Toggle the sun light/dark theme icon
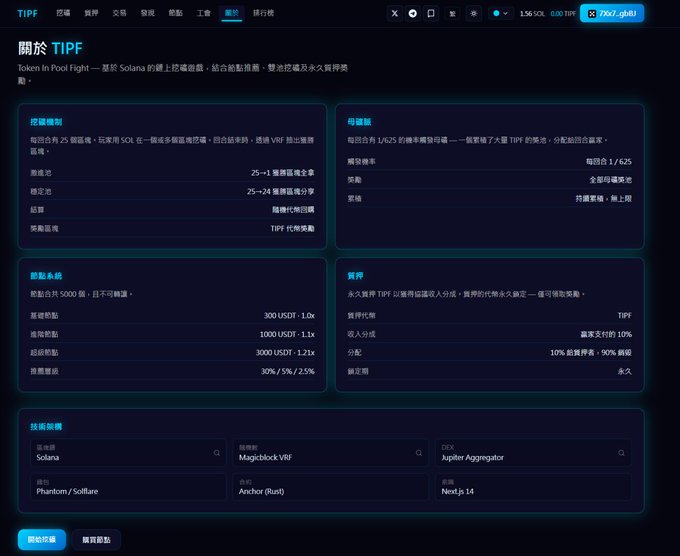680x556 pixels. (474, 13)
